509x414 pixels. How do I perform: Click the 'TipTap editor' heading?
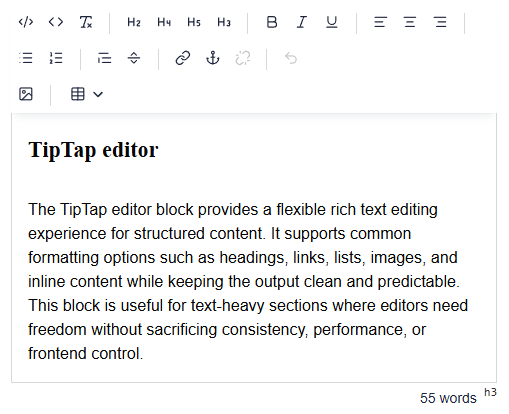[93, 150]
